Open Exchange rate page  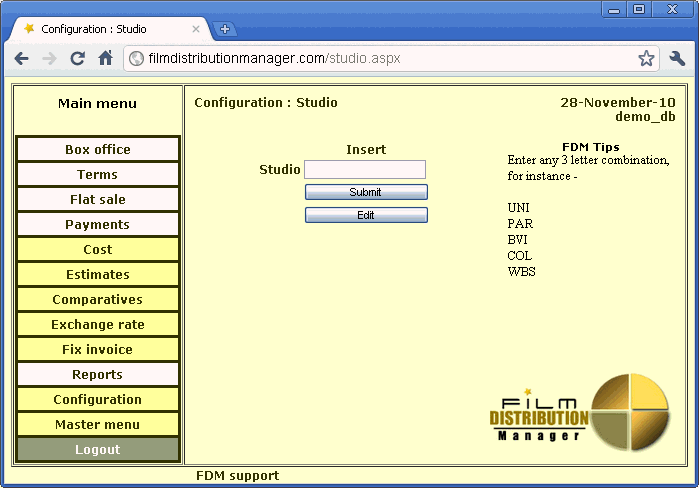coord(98,325)
